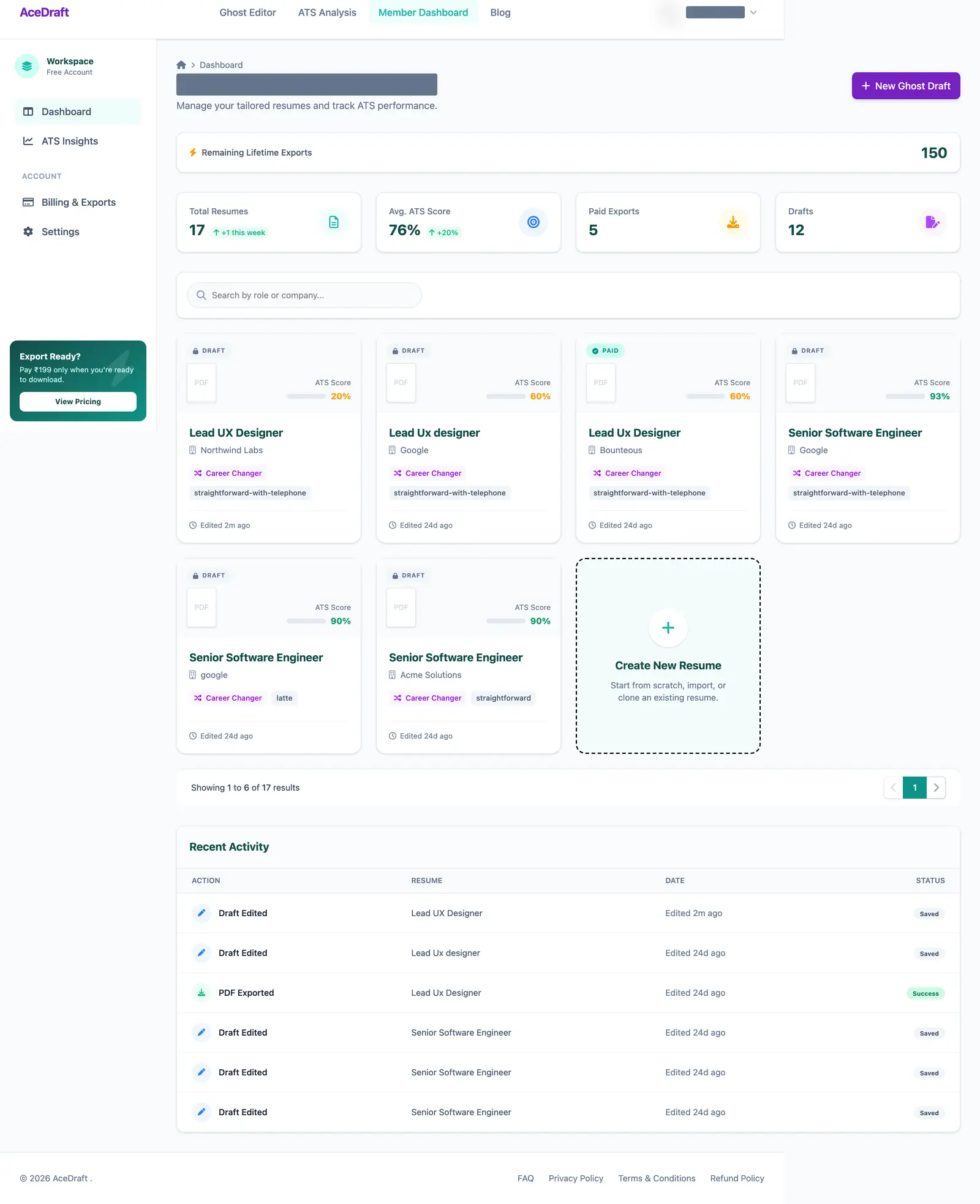Click the View Pricing button
Image resolution: width=980 pixels, height=1204 pixels.
tap(78, 402)
